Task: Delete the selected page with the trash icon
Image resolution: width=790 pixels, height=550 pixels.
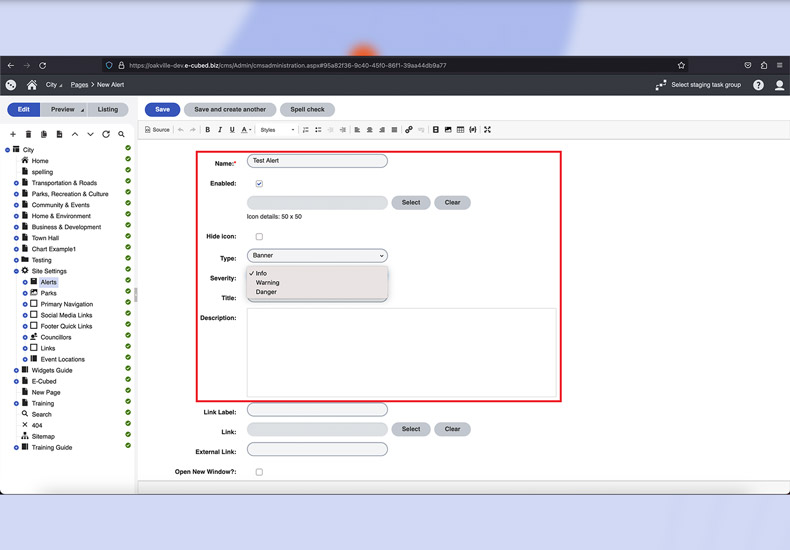Action: 28,134
